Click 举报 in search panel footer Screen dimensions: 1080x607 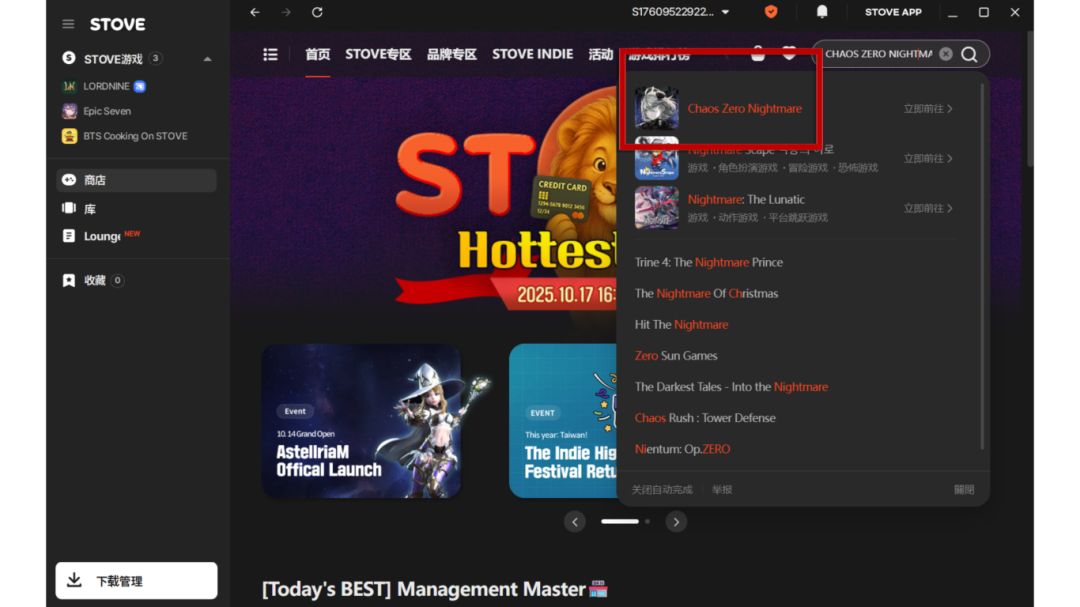(722, 489)
